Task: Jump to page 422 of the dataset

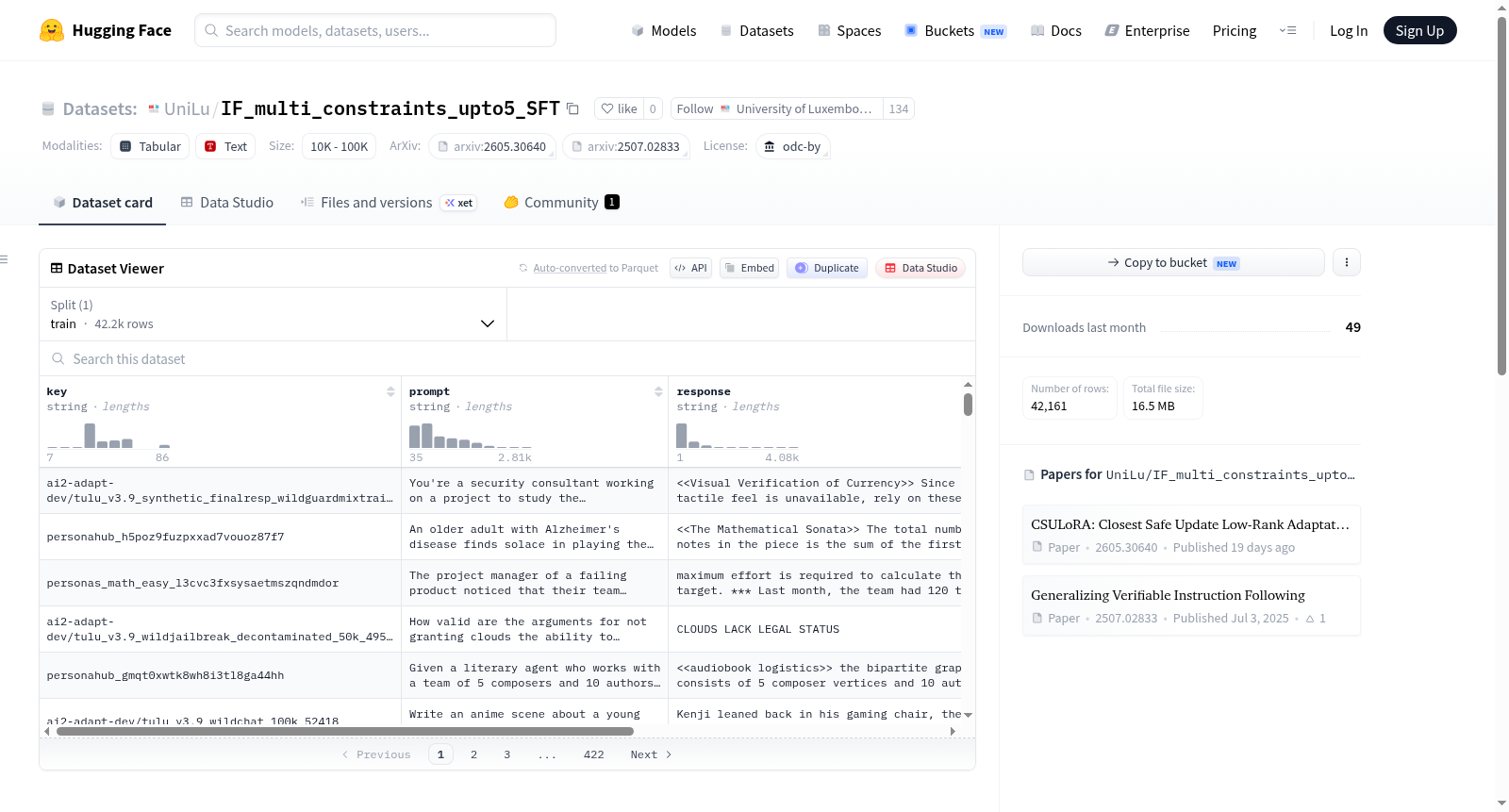Action: click(x=593, y=754)
